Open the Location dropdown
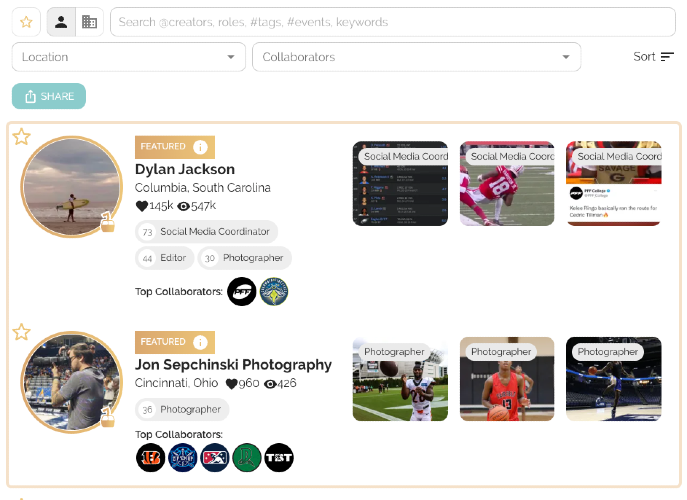Viewport: 687px width, 500px height. tap(129, 57)
